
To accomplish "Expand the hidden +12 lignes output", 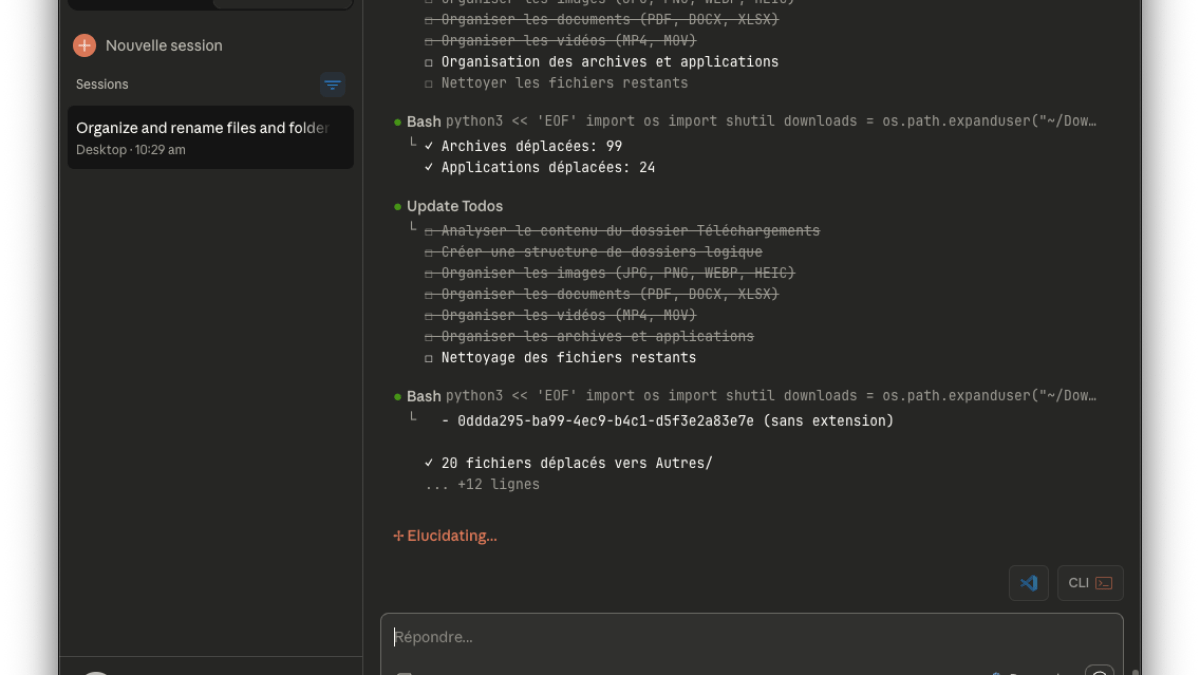I will pos(483,484).
